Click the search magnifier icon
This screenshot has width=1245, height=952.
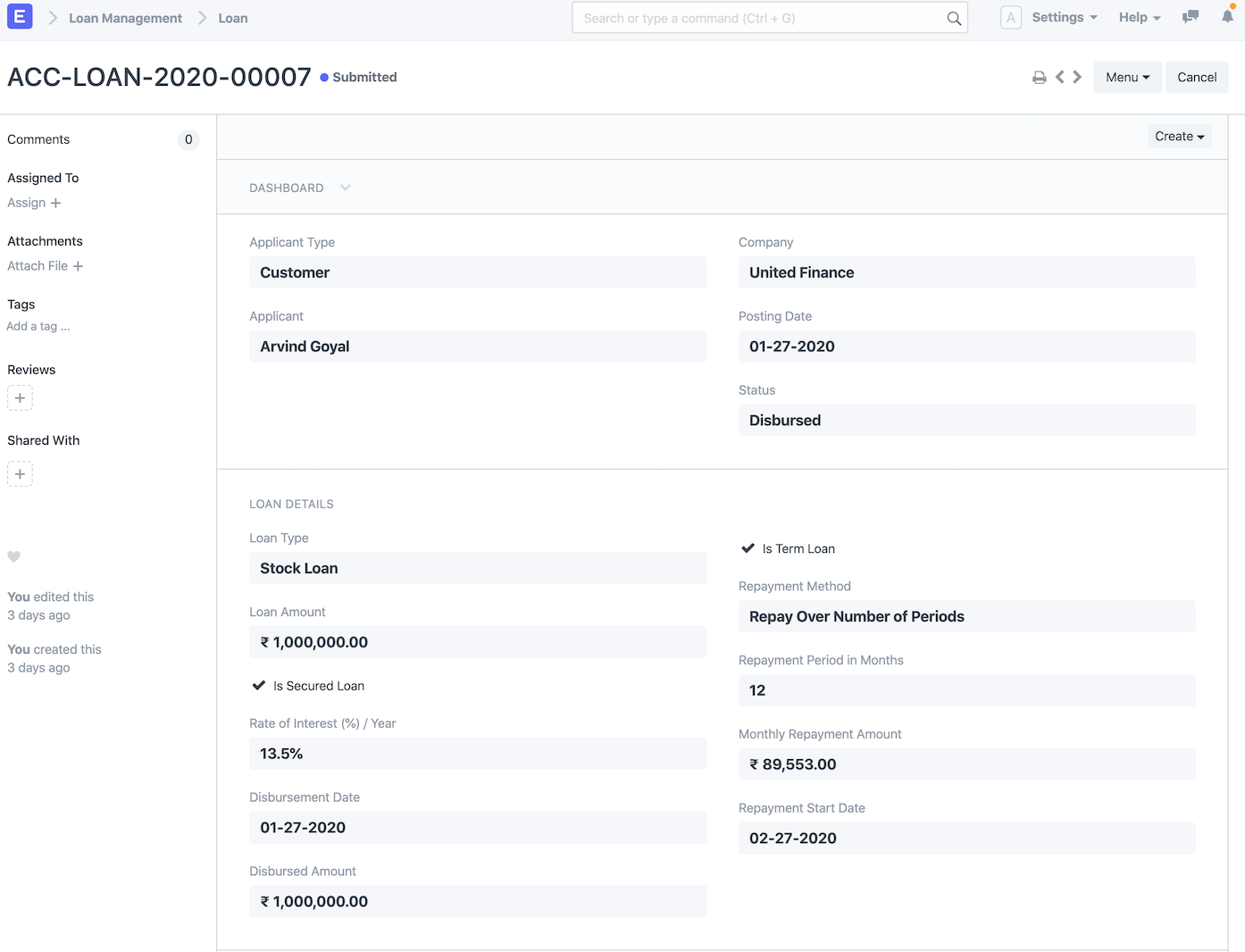click(x=953, y=18)
